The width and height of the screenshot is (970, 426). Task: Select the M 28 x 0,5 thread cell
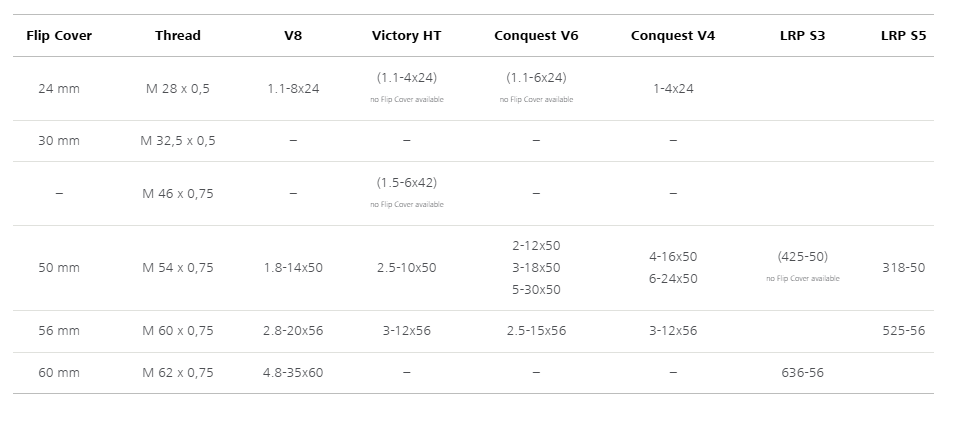click(178, 88)
